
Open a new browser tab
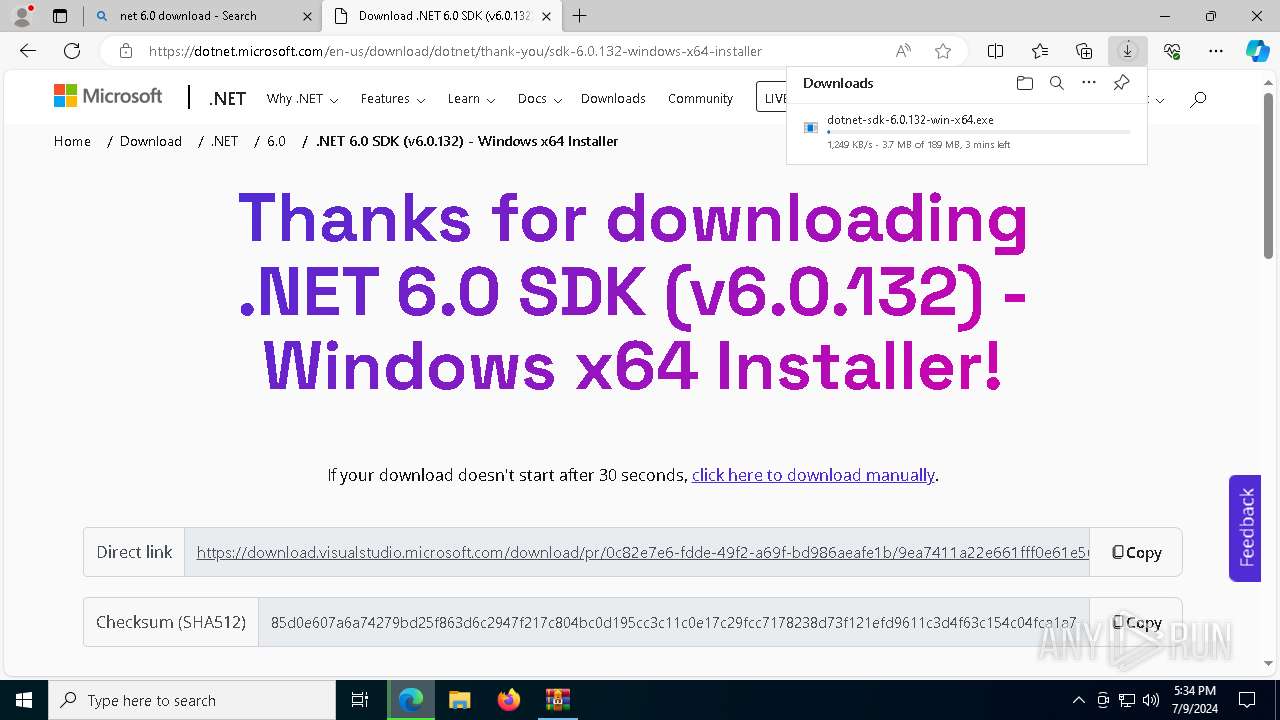[579, 16]
